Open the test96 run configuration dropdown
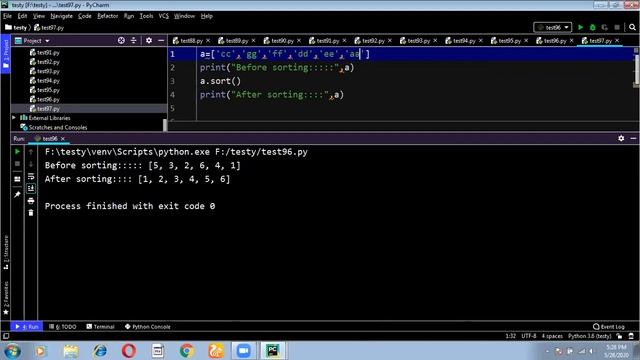This screenshot has height=360, width=640. [553, 27]
